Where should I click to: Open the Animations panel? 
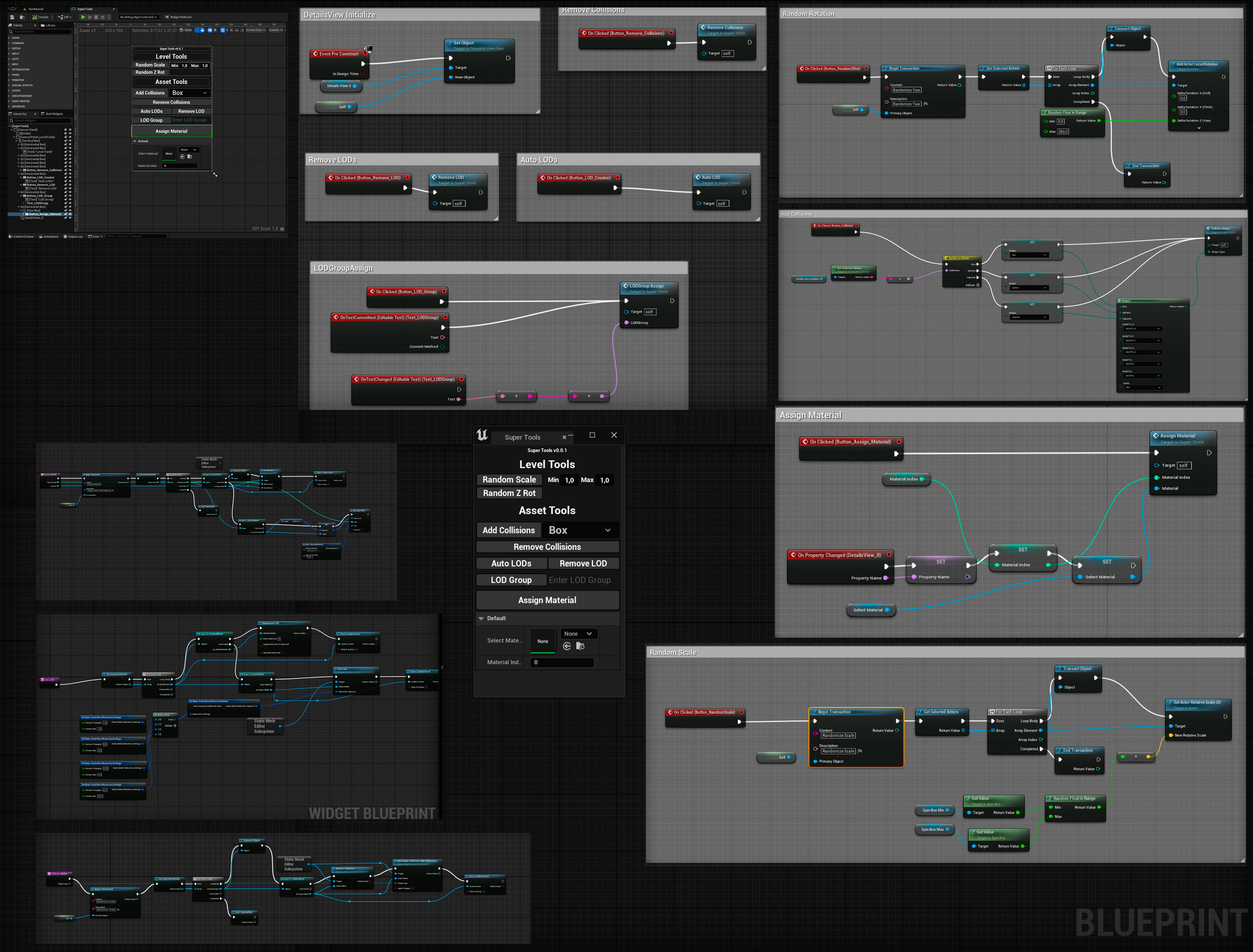click(x=49, y=236)
